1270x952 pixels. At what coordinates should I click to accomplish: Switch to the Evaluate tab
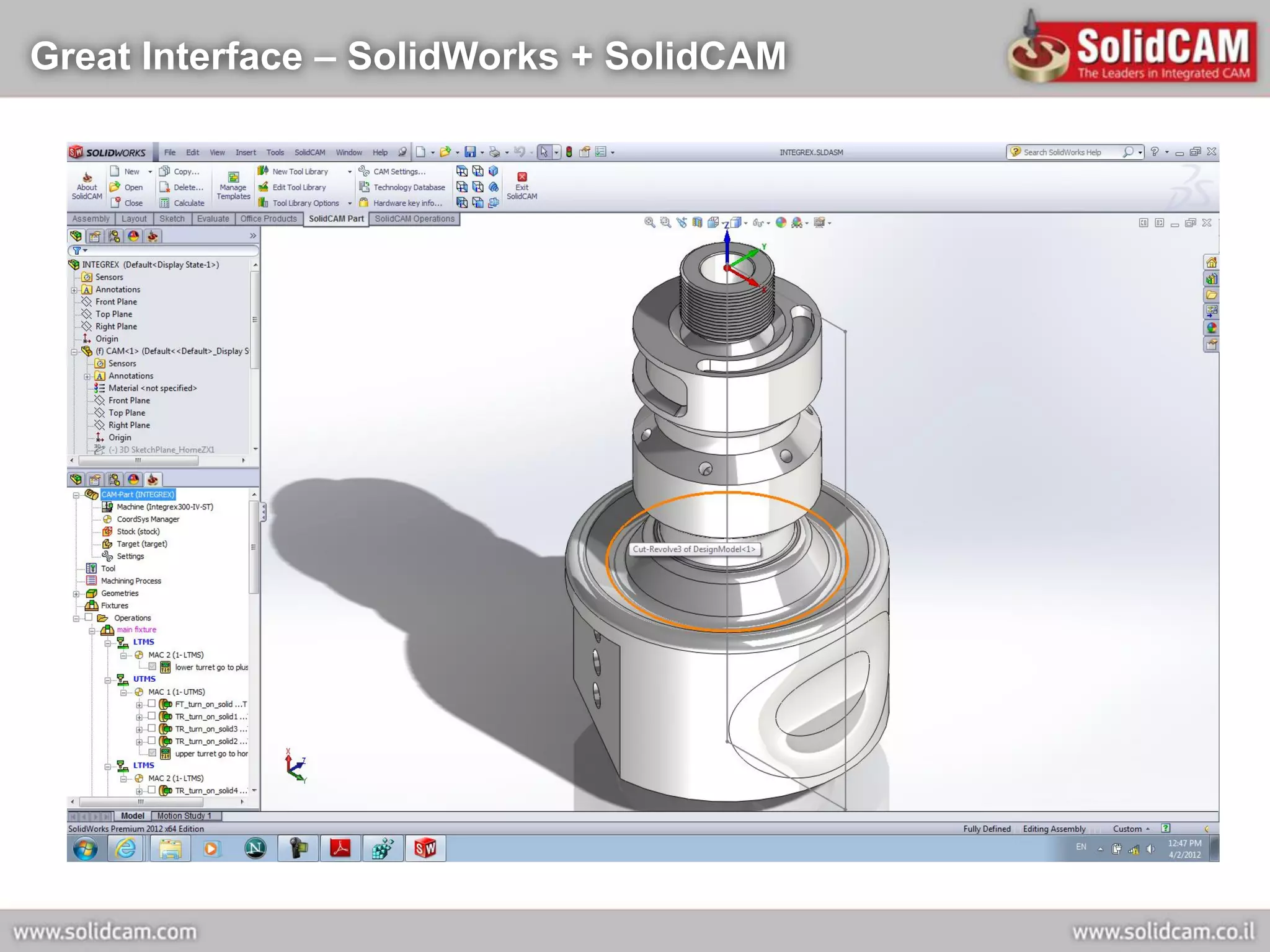tap(213, 219)
